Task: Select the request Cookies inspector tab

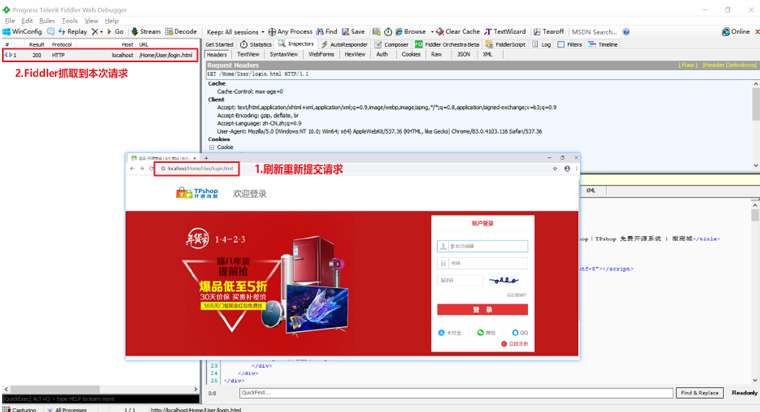Action: [411, 54]
